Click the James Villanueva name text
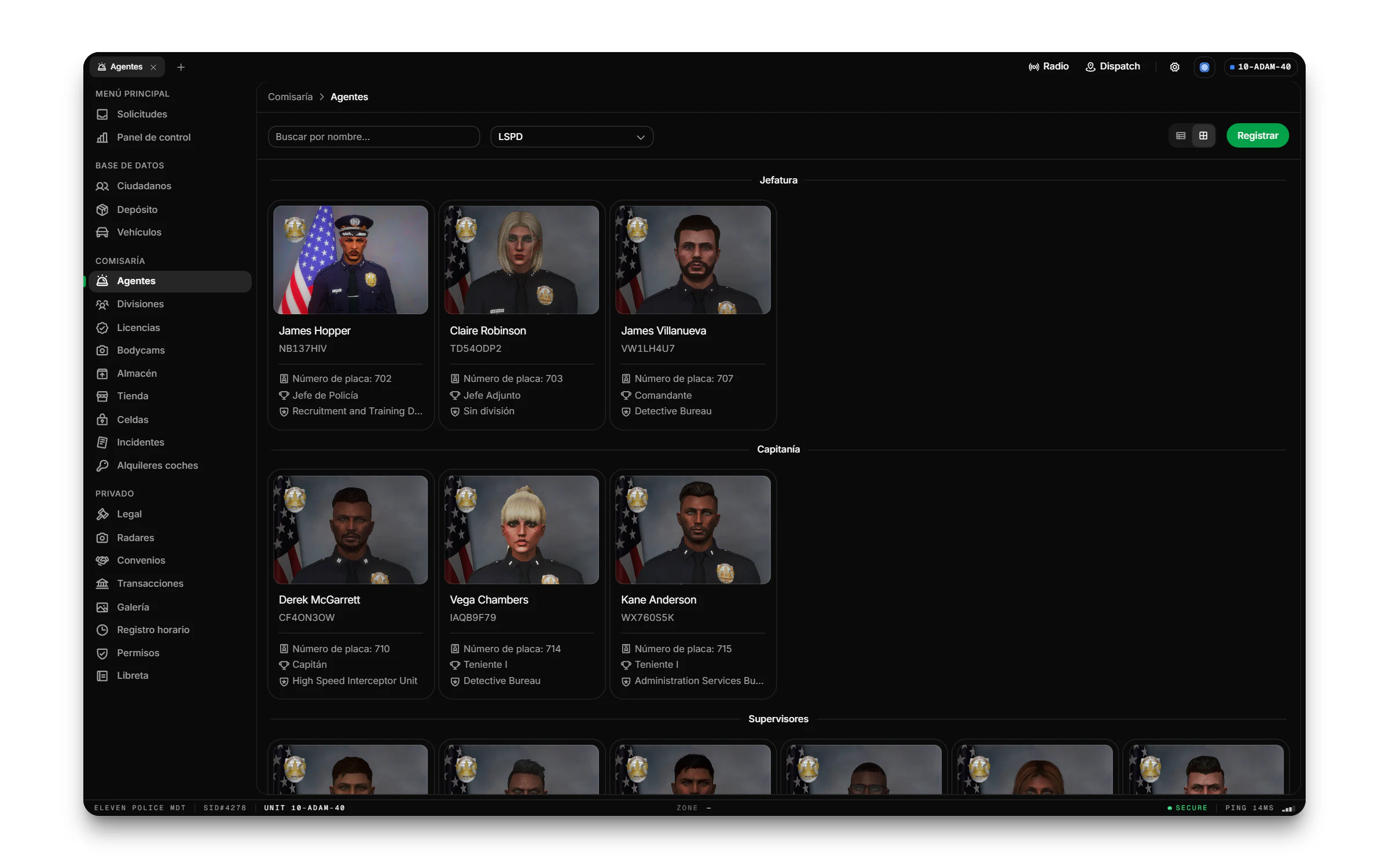The image size is (1389, 868). click(663, 330)
